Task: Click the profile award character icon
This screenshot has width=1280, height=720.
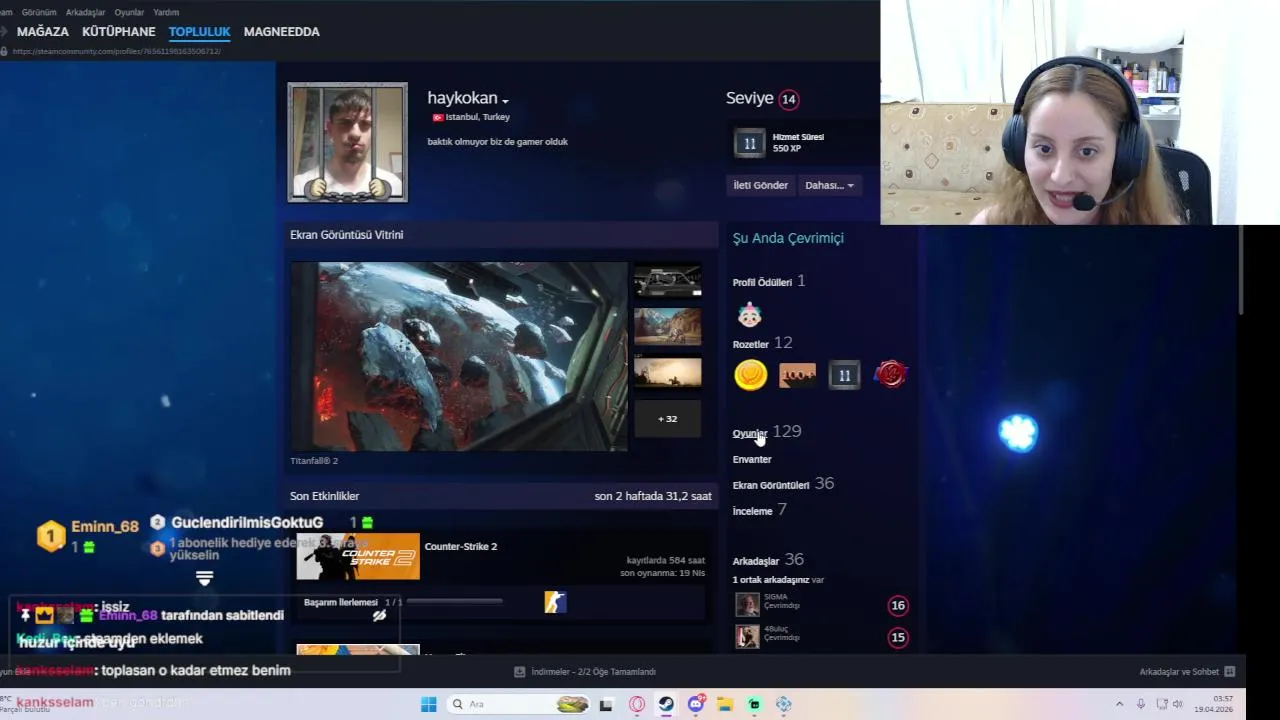Action: [x=749, y=315]
